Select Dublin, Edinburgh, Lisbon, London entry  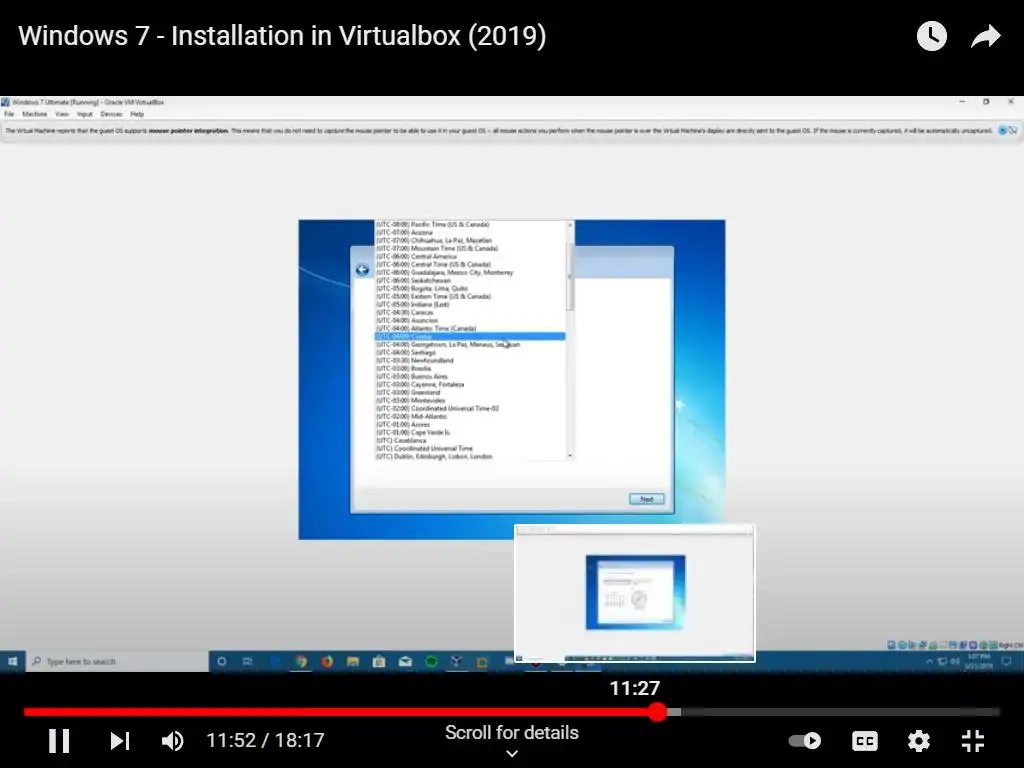pyautogui.click(x=470, y=456)
